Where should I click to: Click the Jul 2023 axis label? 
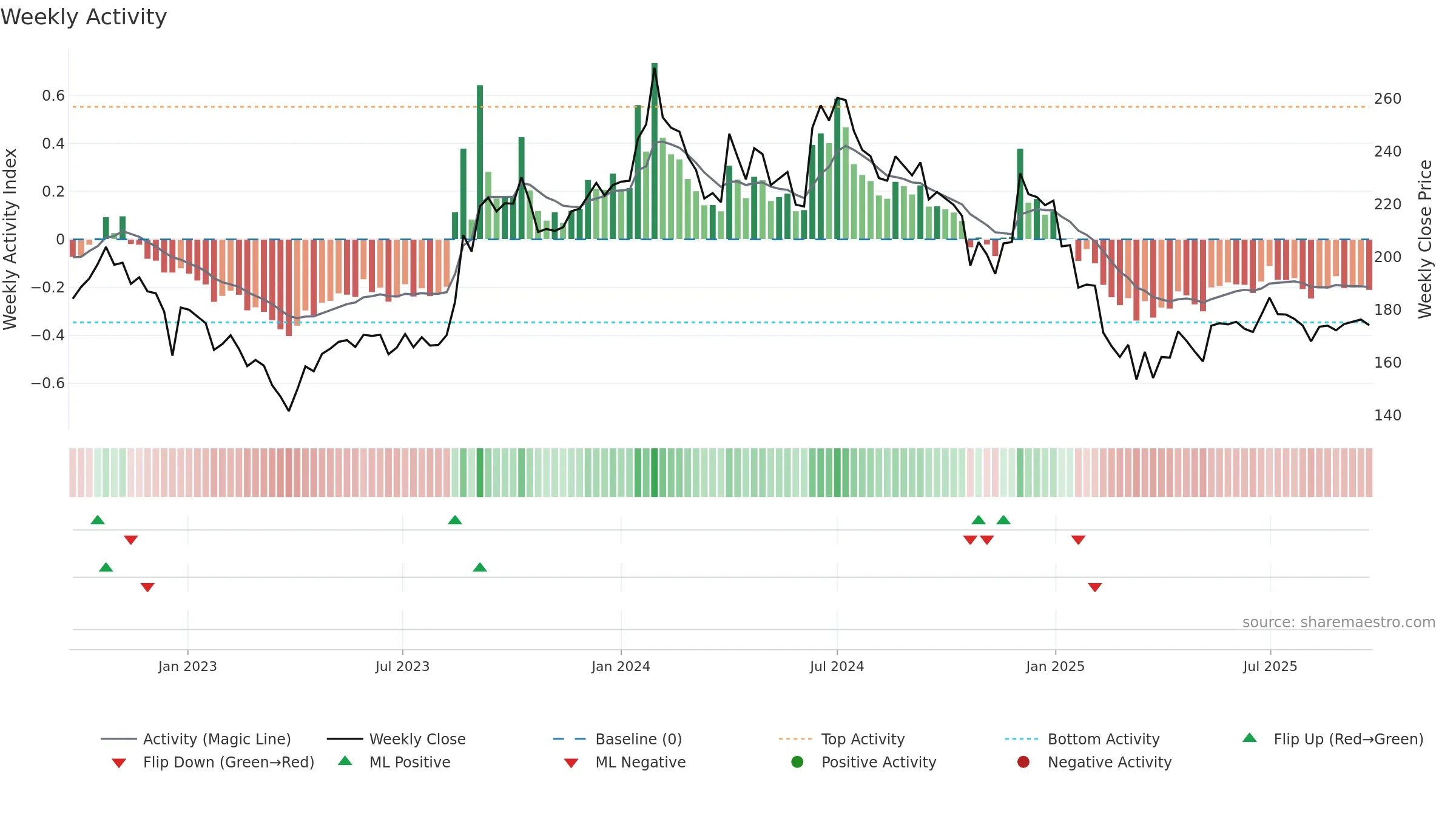click(402, 666)
